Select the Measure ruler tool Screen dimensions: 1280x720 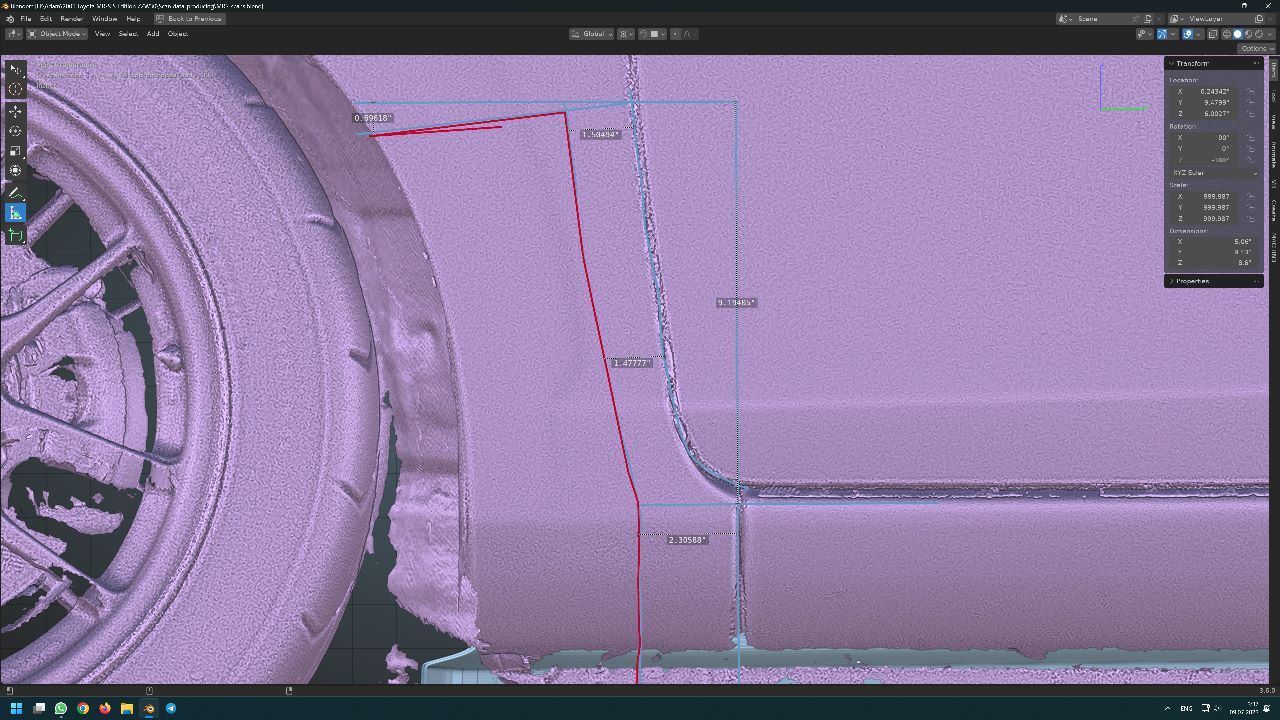coord(15,213)
